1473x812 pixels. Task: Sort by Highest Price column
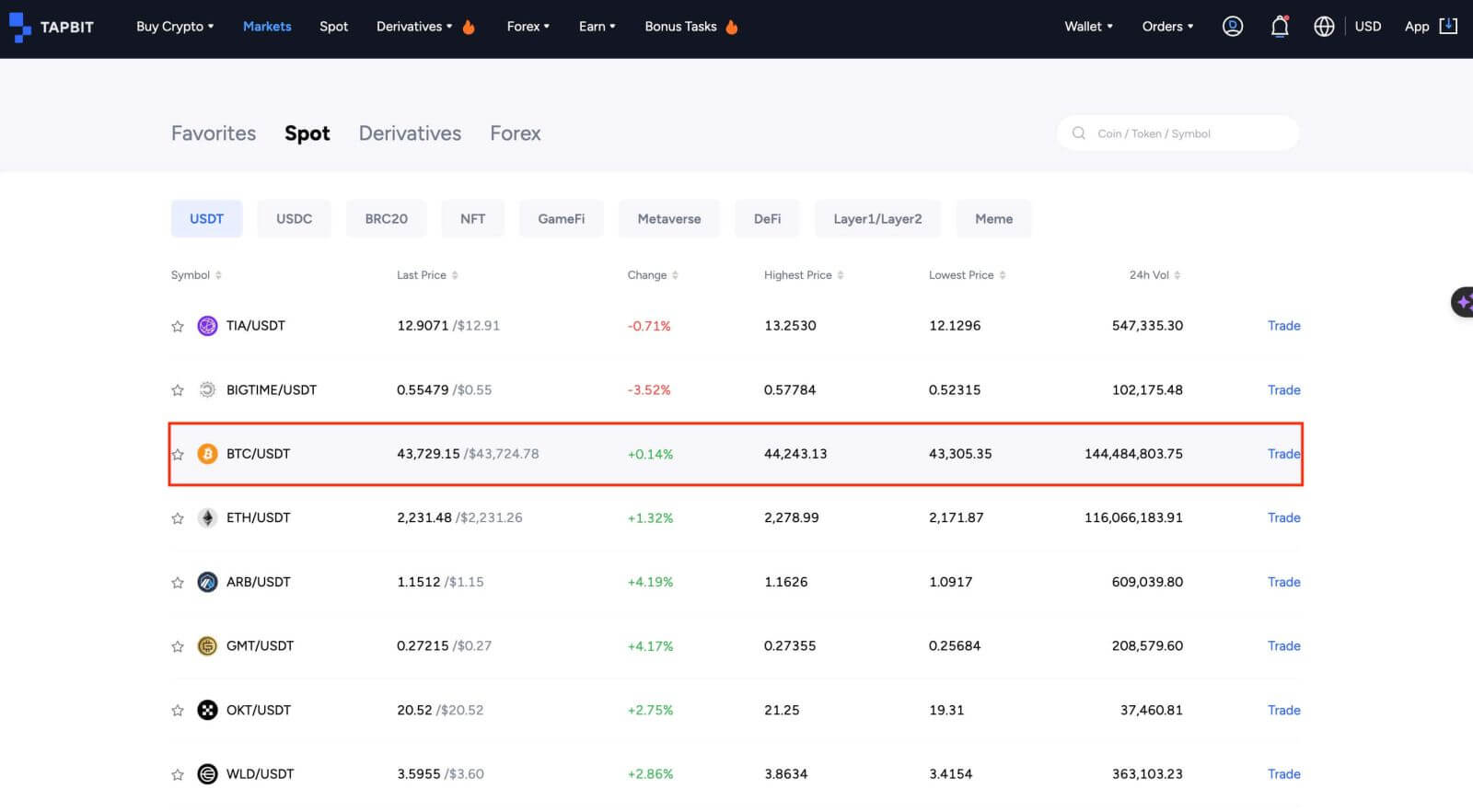pyautogui.click(x=804, y=275)
